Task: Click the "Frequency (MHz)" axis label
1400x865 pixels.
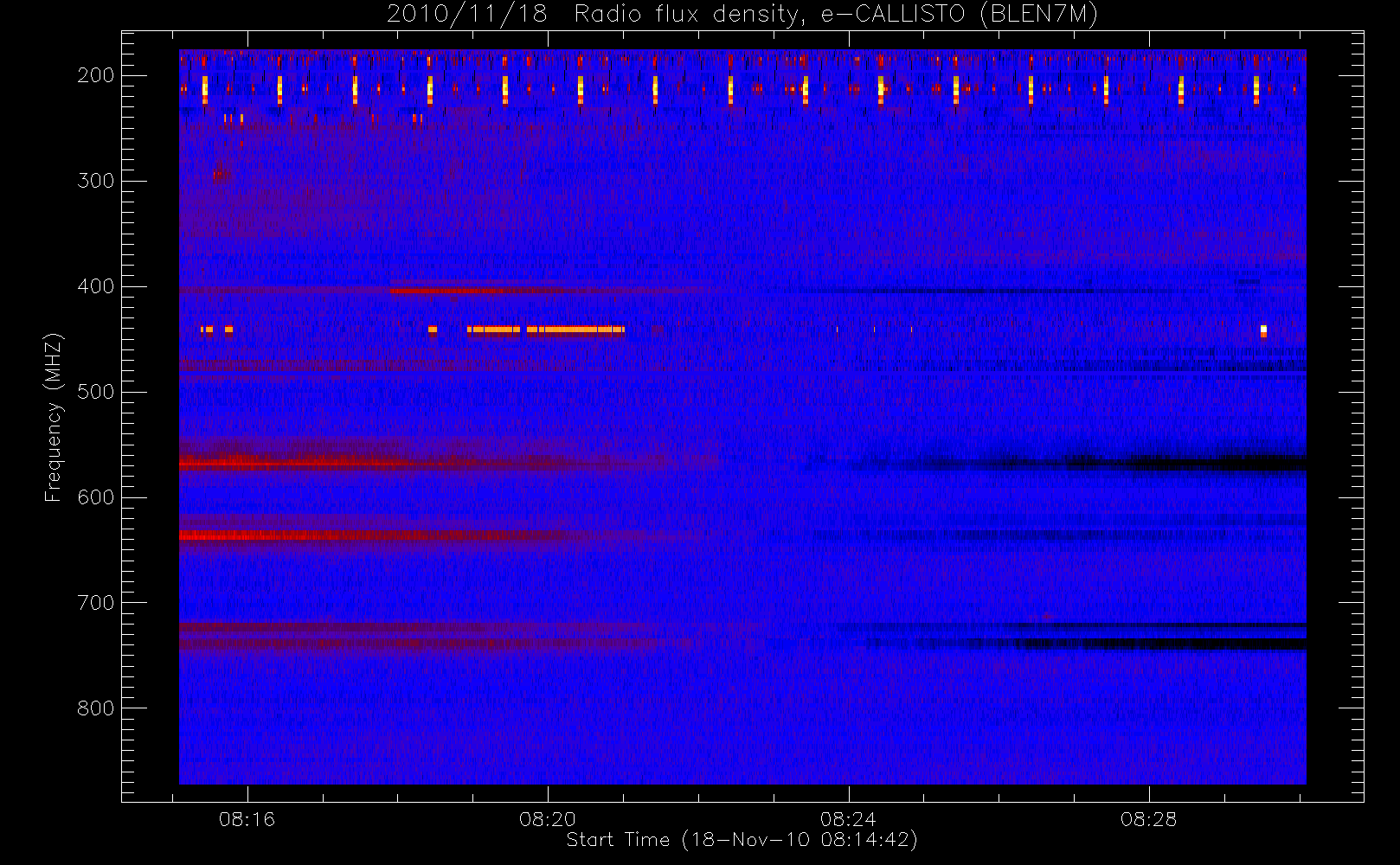Action: coord(54,417)
